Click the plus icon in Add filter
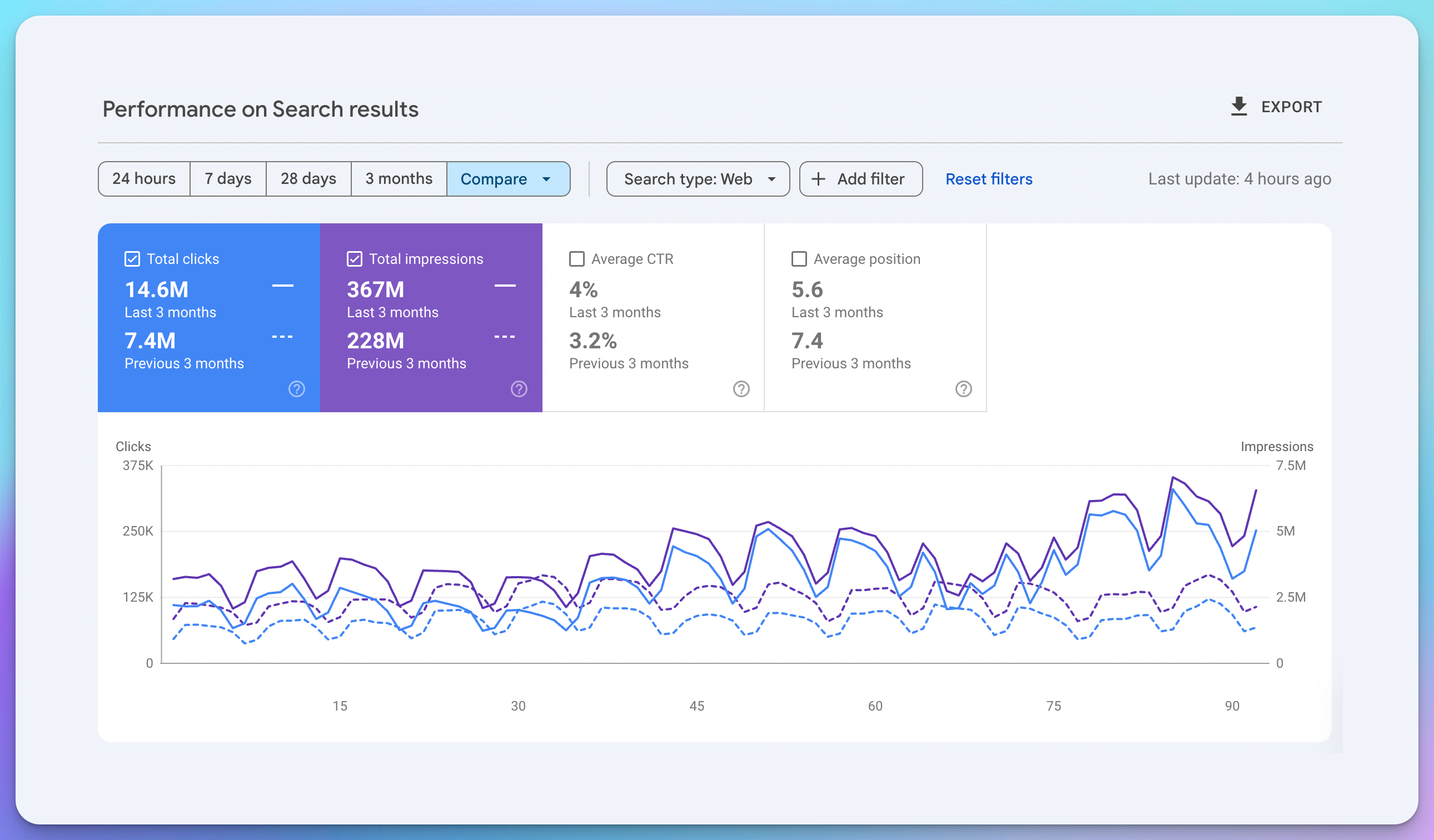Screen dimensions: 1434x840 818,179
